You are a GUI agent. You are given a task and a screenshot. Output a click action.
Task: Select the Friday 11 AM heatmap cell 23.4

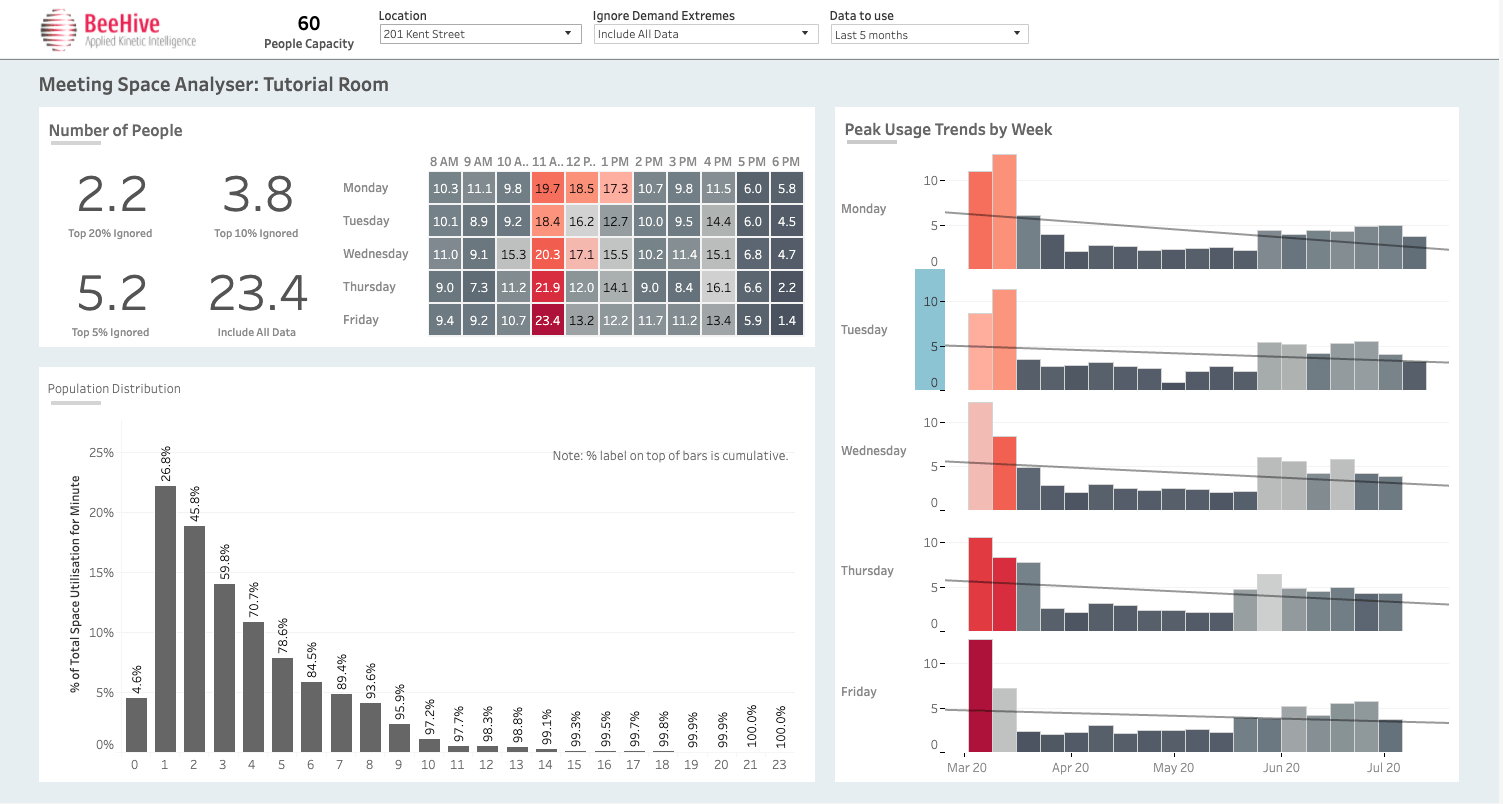click(x=547, y=321)
